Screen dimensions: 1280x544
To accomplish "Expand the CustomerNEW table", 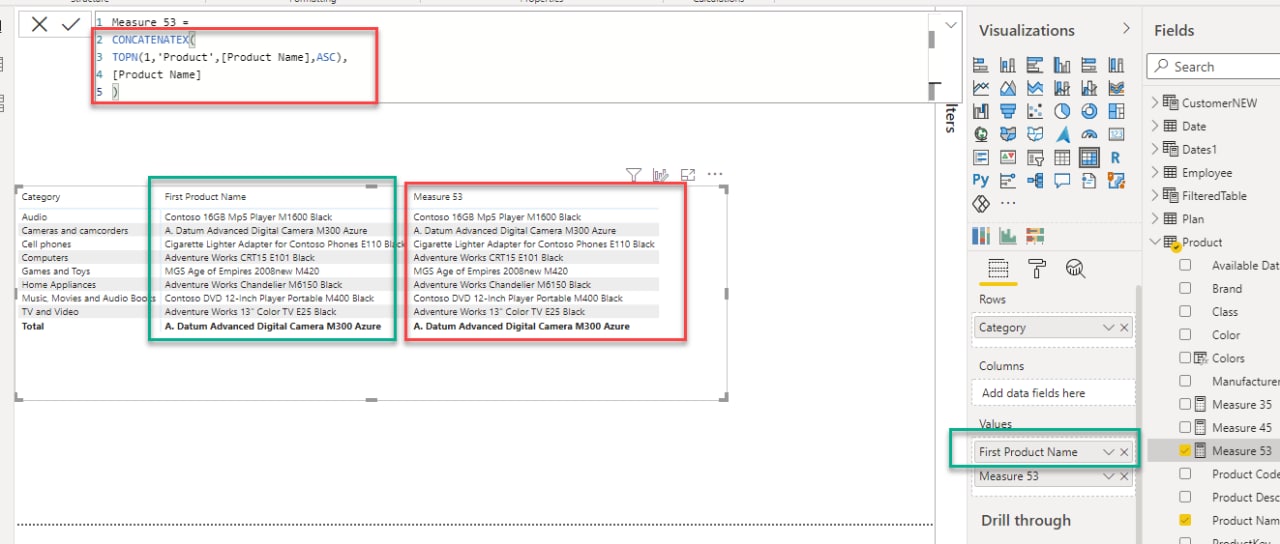I will coord(1155,102).
